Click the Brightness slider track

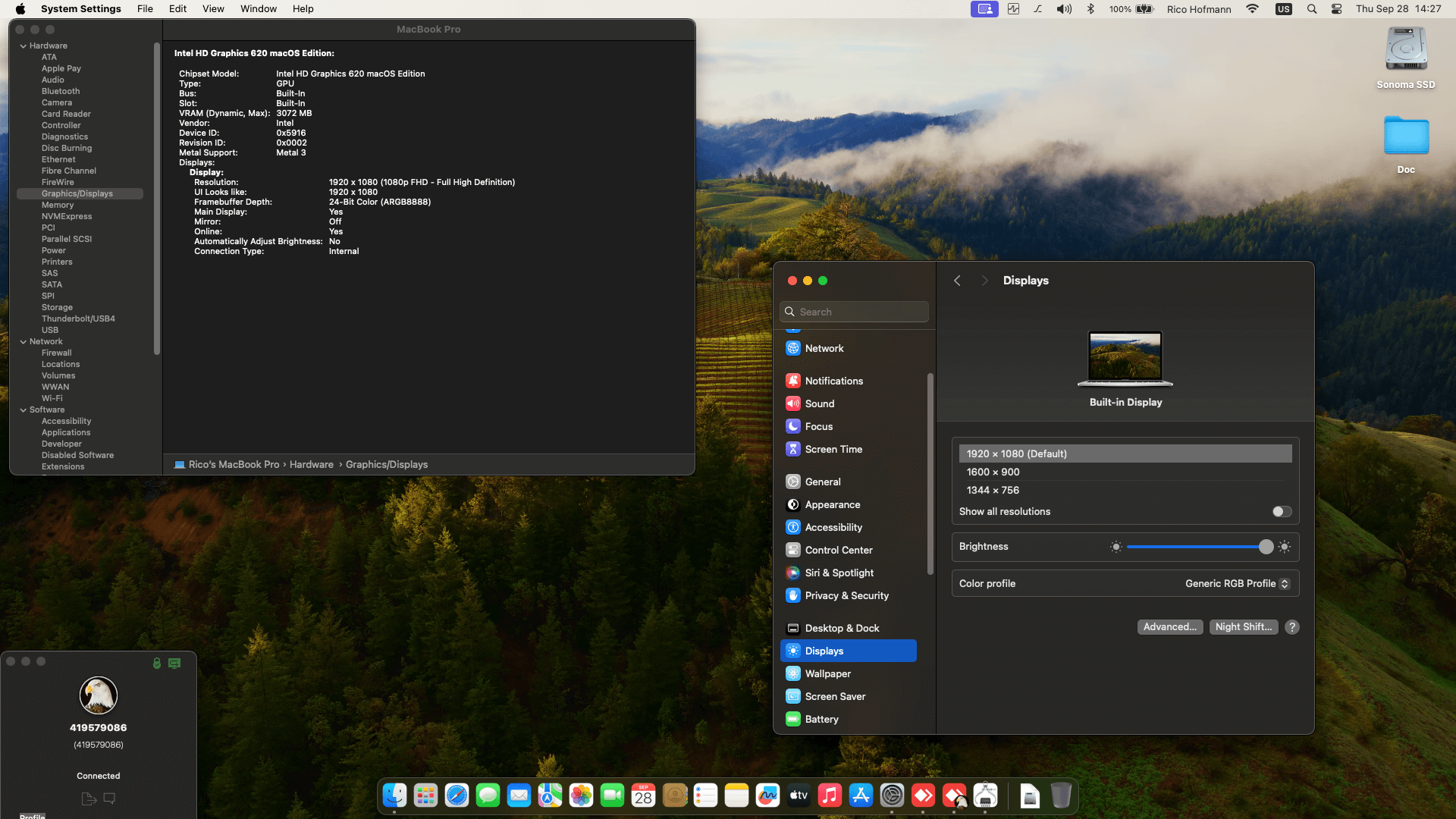[1194, 547]
